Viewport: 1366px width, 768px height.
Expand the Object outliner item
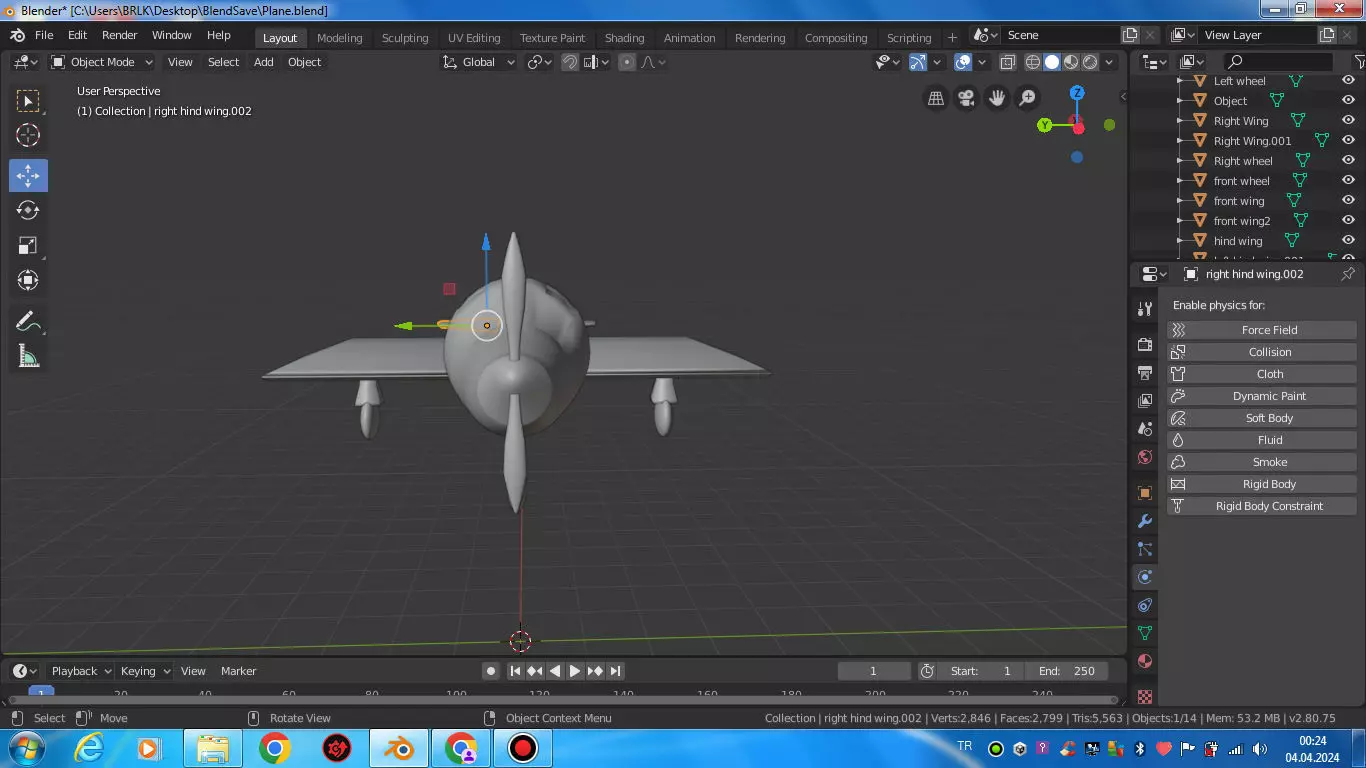pos(1180,101)
